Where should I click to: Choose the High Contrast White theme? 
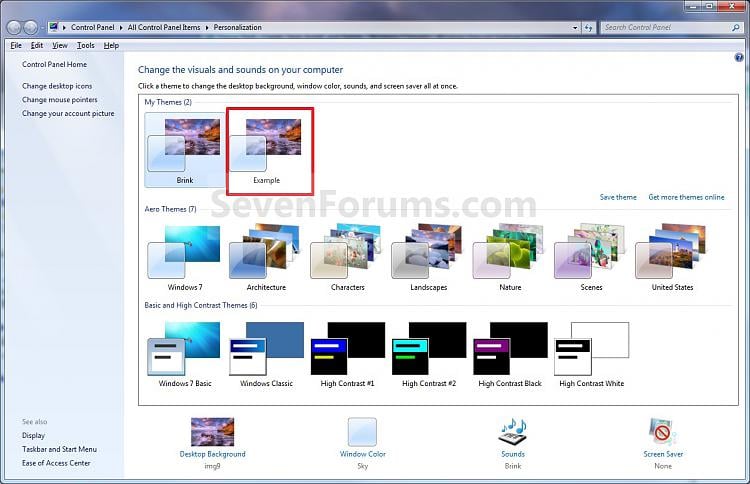pos(591,354)
